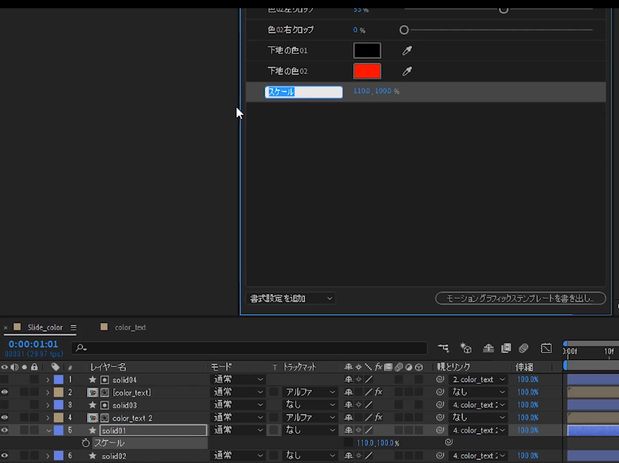
Task: Click the search magnifier icon in timeline
Action: pyautogui.click(x=81, y=348)
